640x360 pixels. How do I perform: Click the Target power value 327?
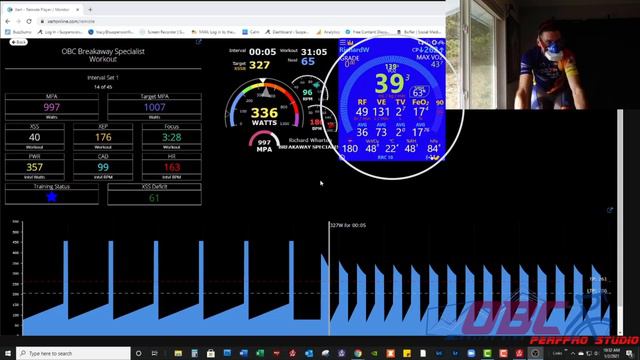[260, 65]
